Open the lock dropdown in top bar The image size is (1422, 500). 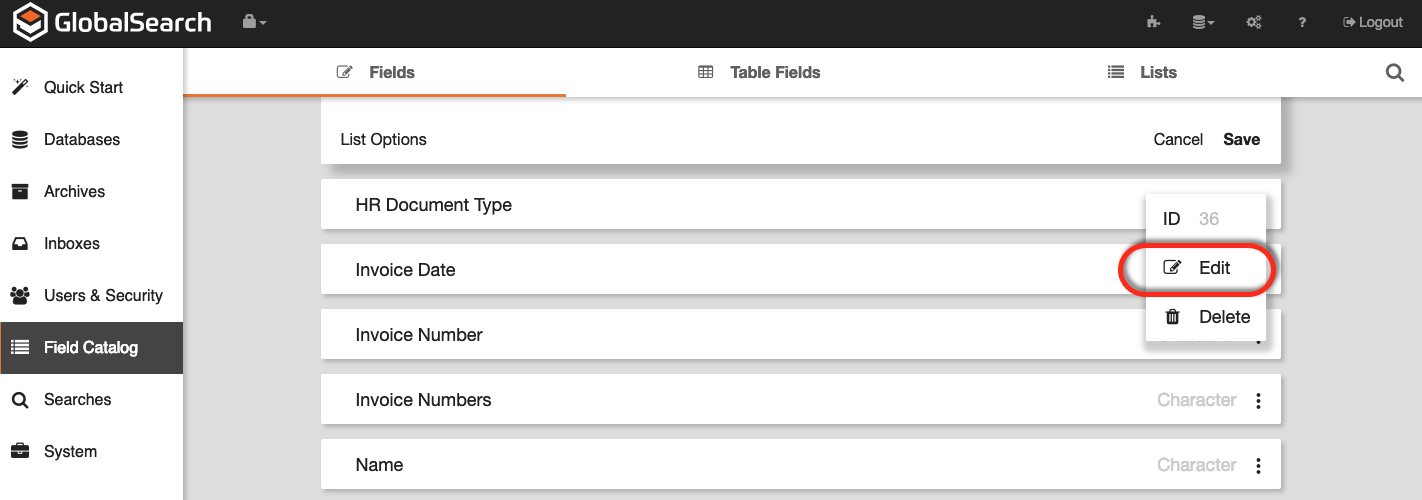(x=254, y=22)
